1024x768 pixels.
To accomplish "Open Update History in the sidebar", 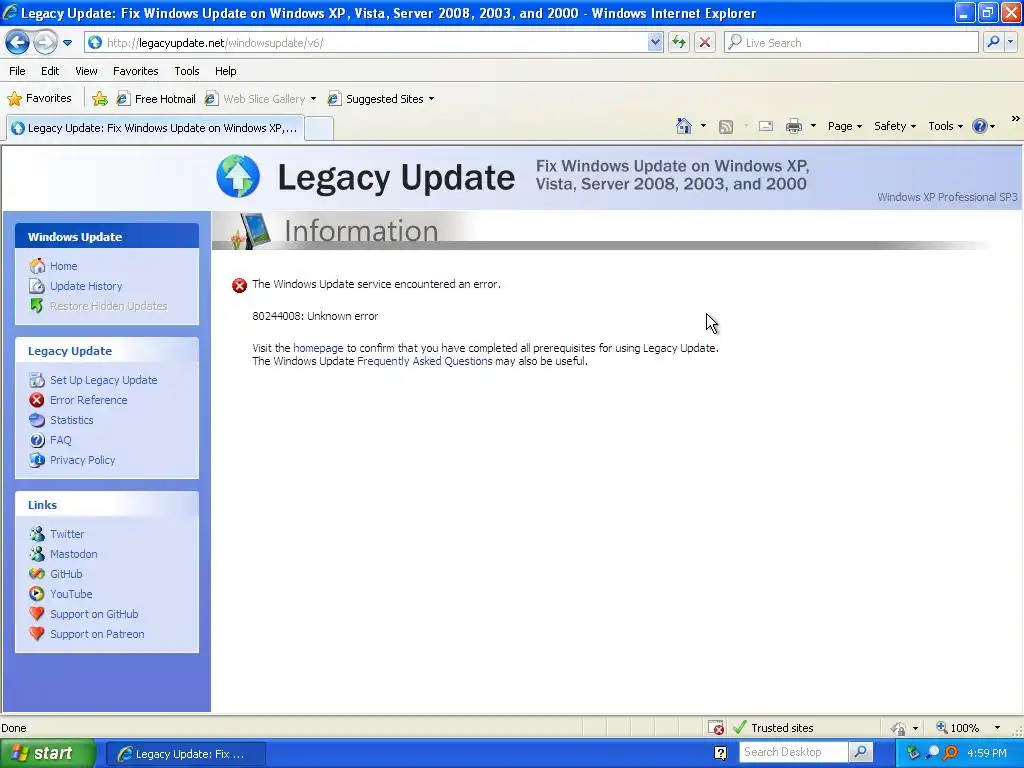I will click(x=86, y=286).
